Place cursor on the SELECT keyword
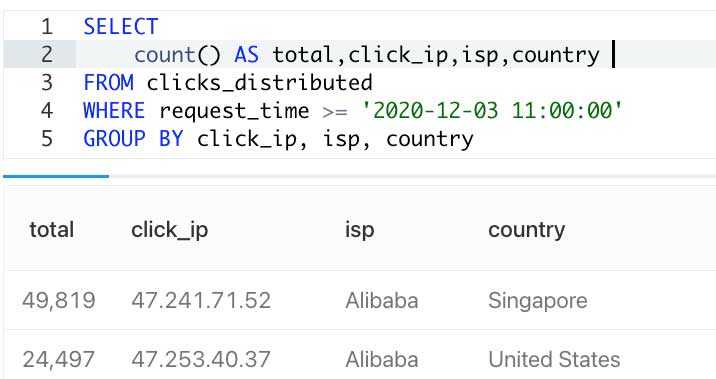This screenshot has height=379, width=716. click(121, 26)
